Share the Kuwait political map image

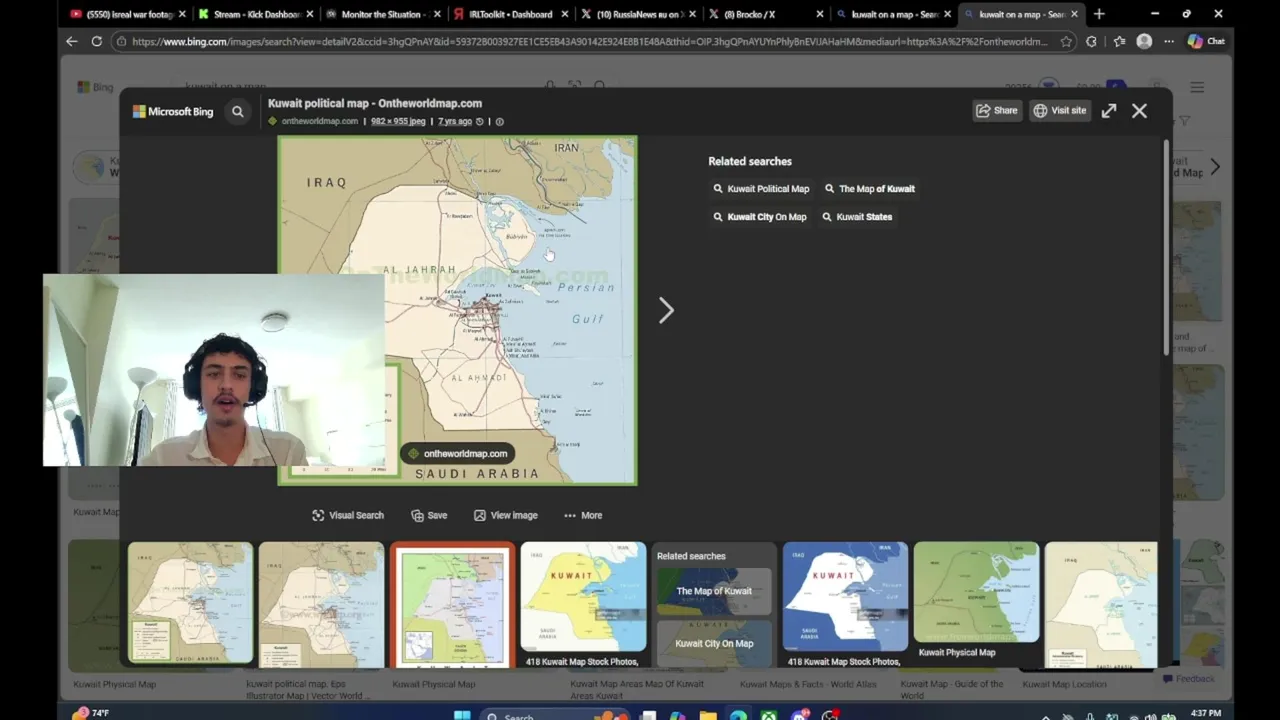point(996,110)
